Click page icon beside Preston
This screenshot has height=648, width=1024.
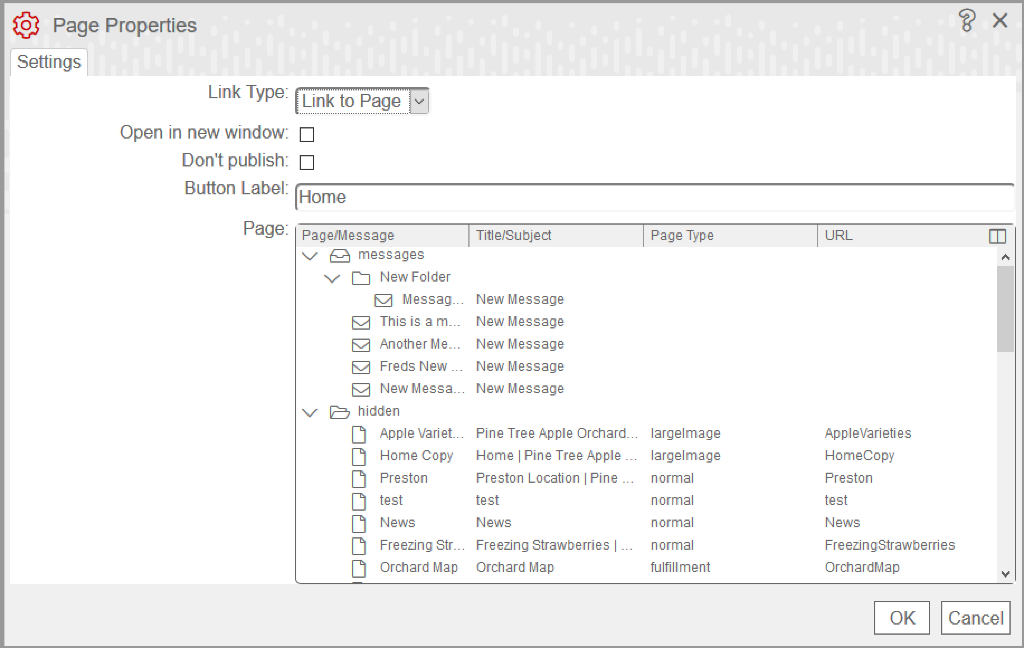359,479
